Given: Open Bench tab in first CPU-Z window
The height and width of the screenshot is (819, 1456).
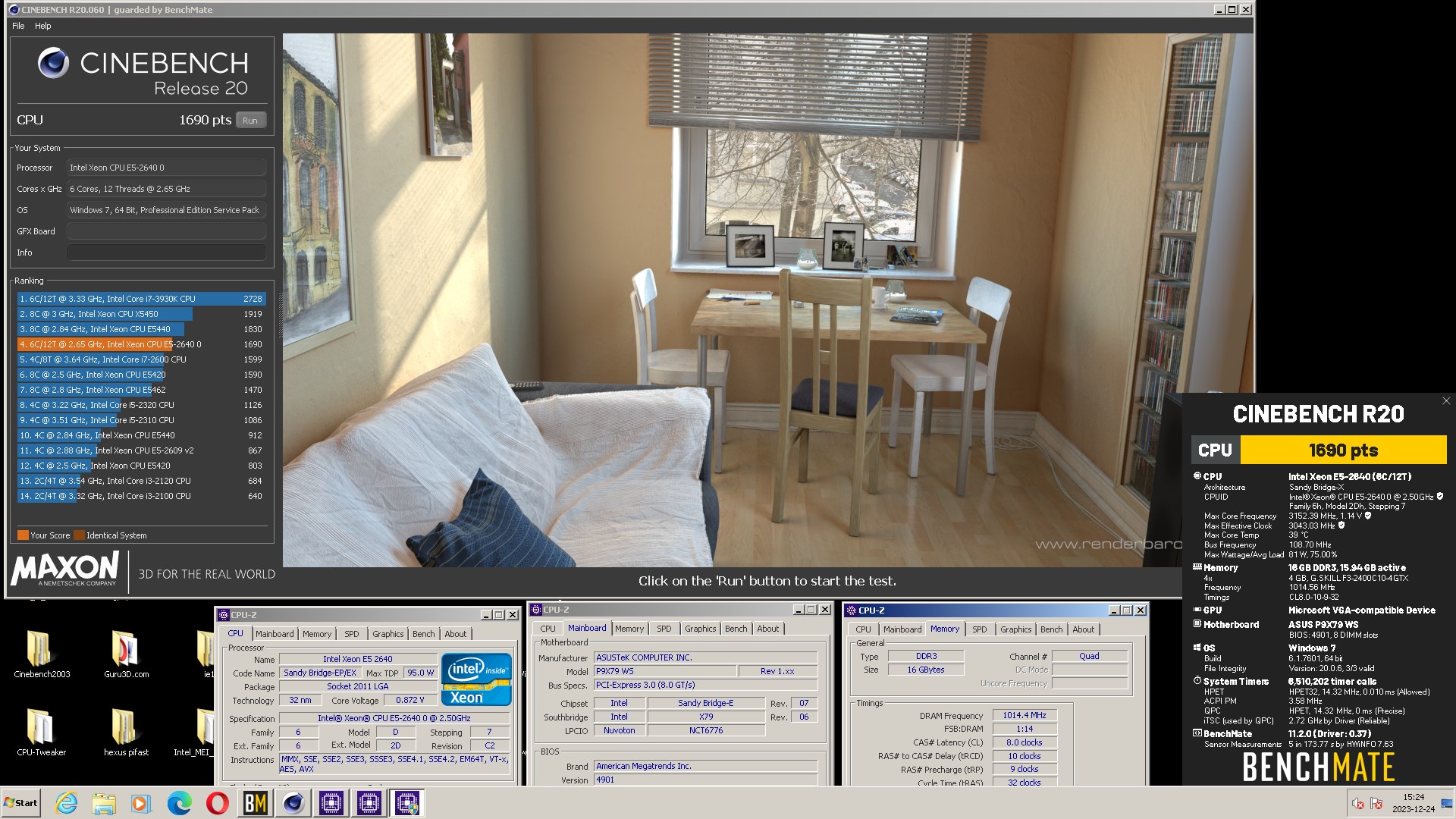Looking at the screenshot, I should coord(424,634).
